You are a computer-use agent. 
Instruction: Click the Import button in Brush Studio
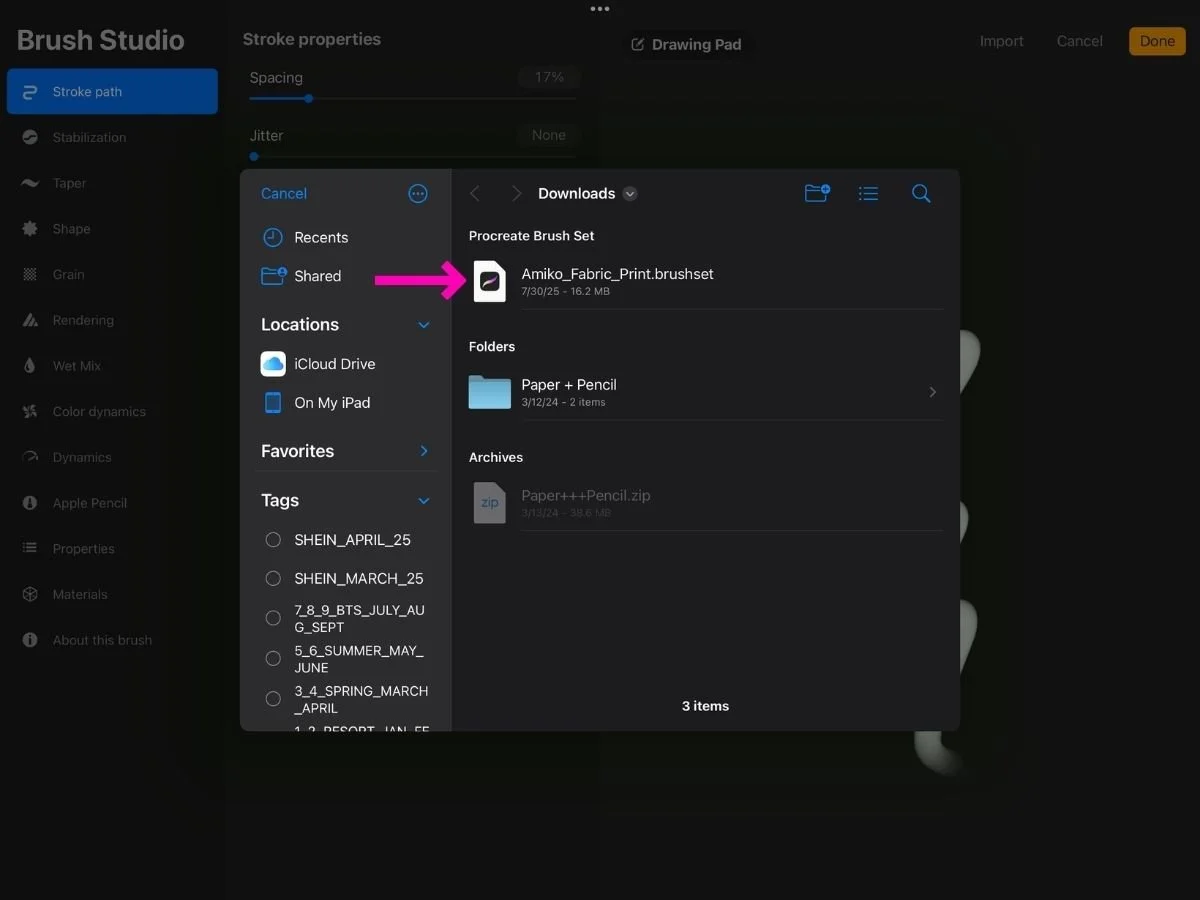point(1001,41)
